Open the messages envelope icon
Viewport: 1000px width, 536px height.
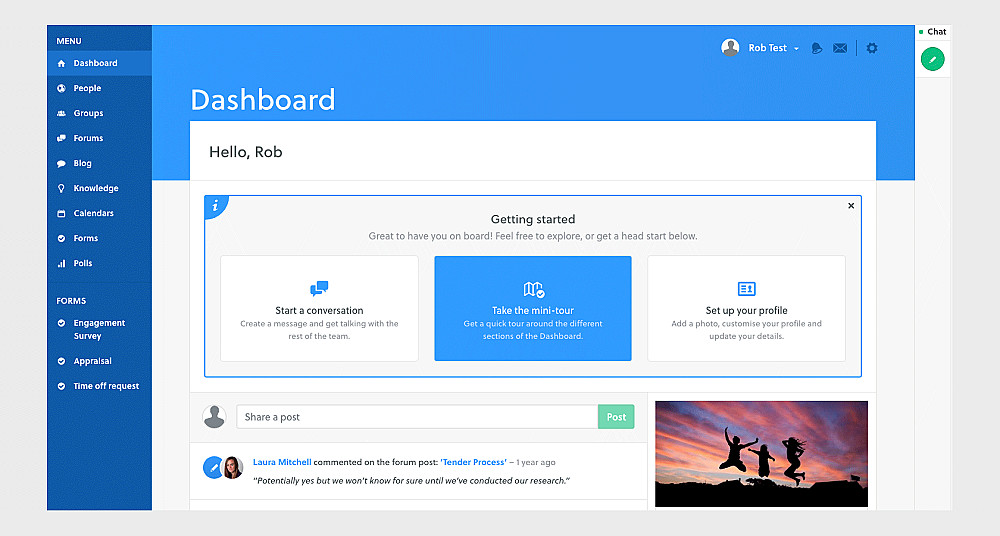[x=840, y=48]
